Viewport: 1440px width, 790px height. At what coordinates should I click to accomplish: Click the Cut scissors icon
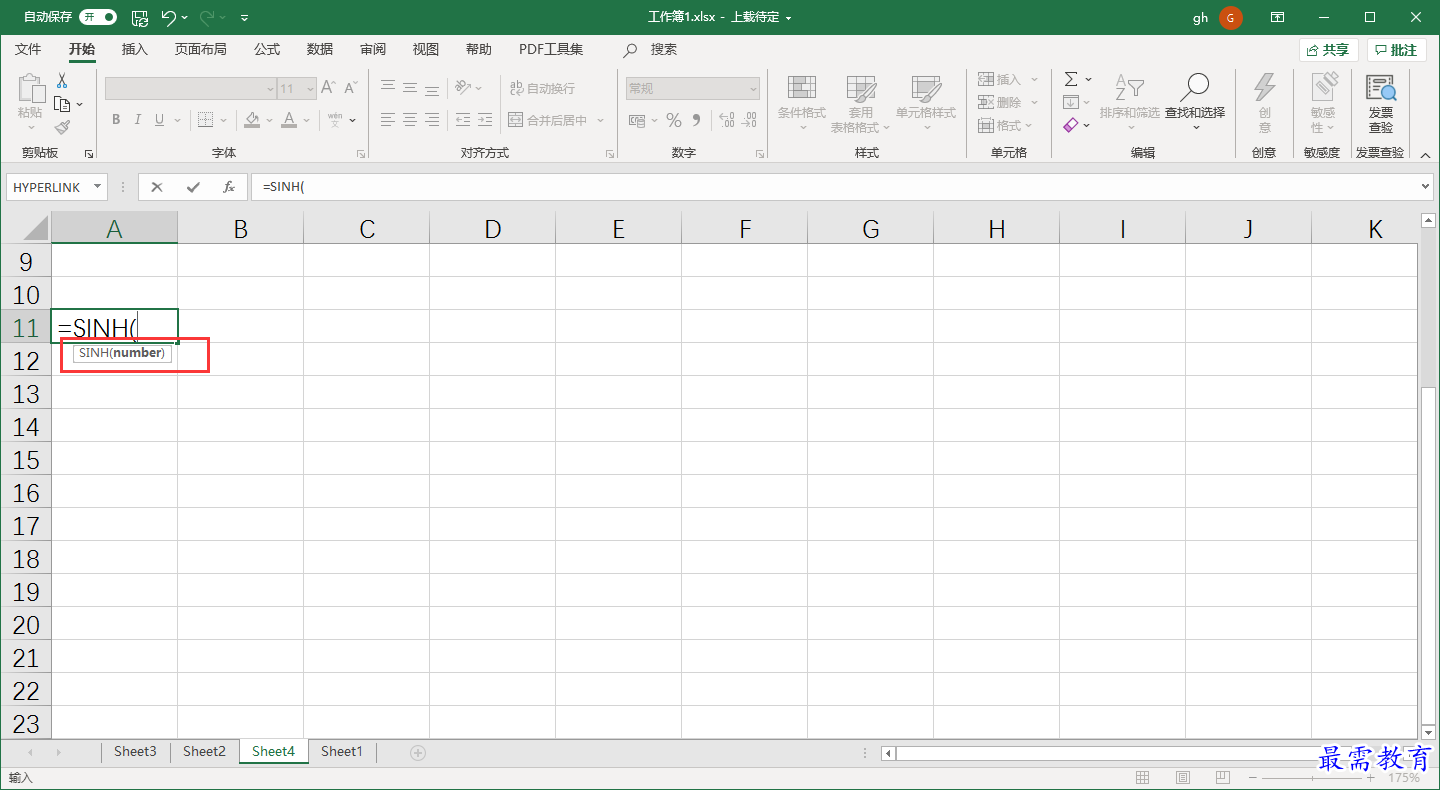click(62, 81)
